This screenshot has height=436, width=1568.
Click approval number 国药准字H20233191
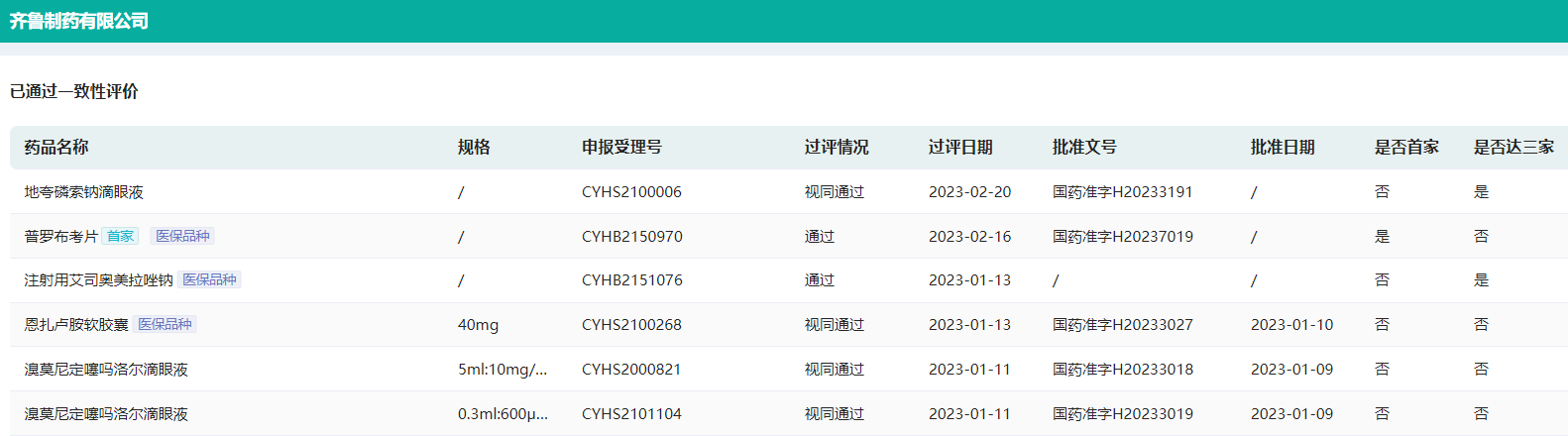(x=1123, y=192)
